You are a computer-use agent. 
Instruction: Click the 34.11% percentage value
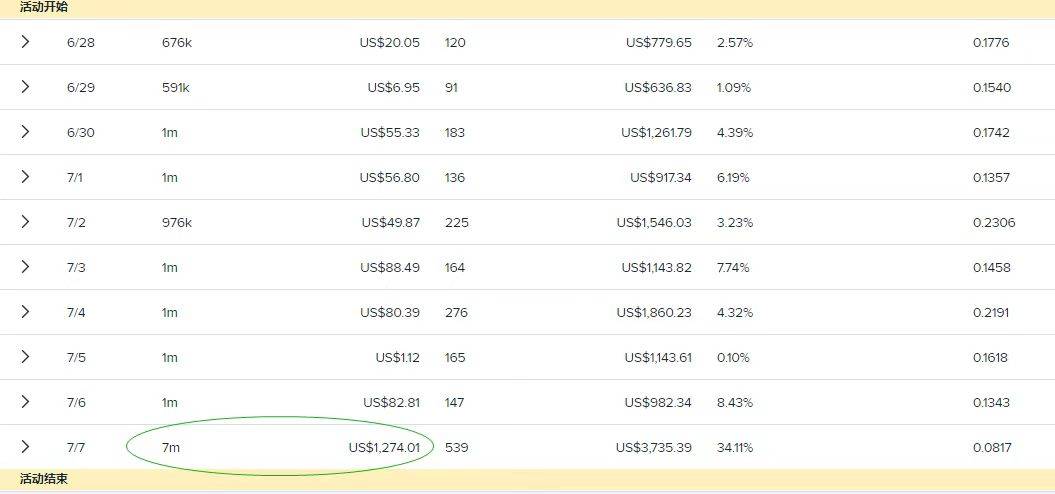tap(735, 448)
